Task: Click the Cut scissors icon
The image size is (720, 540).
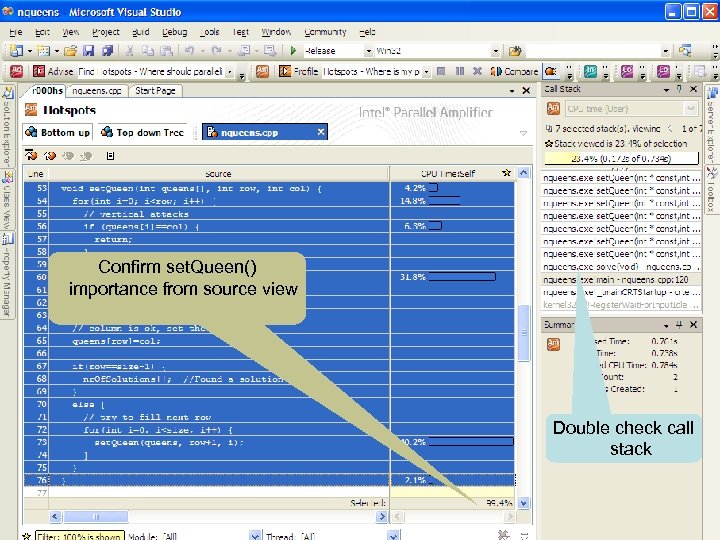Action: click(x=129, y=51)
